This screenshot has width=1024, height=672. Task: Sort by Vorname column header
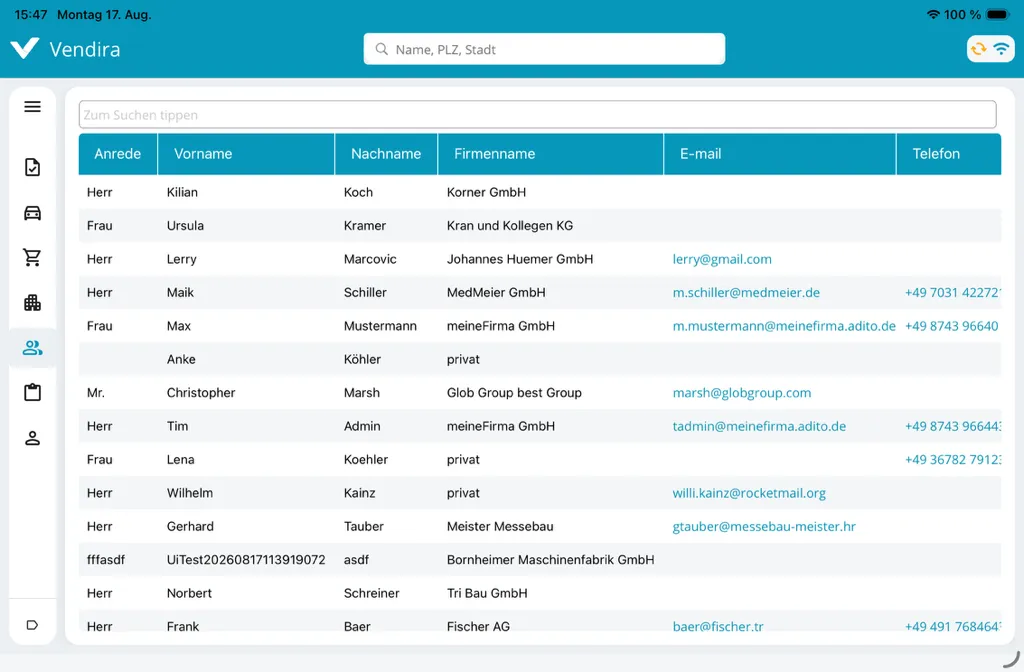(246, 154)
